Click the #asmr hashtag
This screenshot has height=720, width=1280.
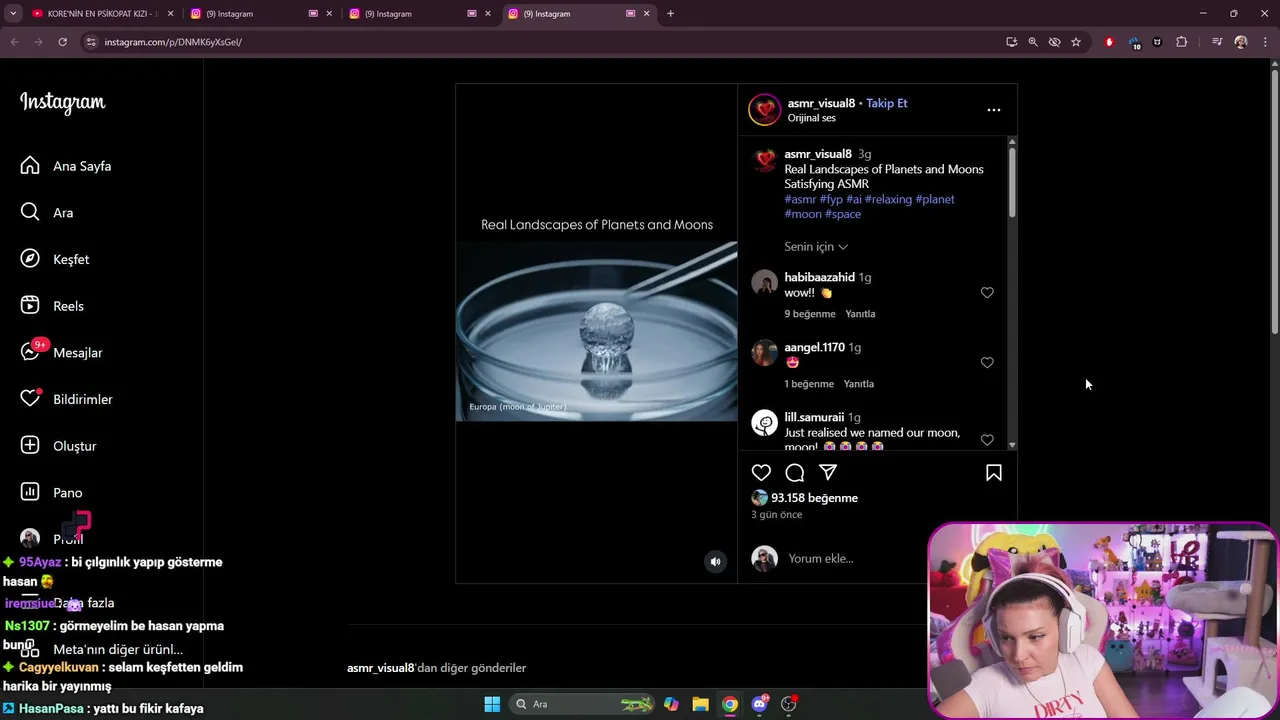[x=800, y=199]
